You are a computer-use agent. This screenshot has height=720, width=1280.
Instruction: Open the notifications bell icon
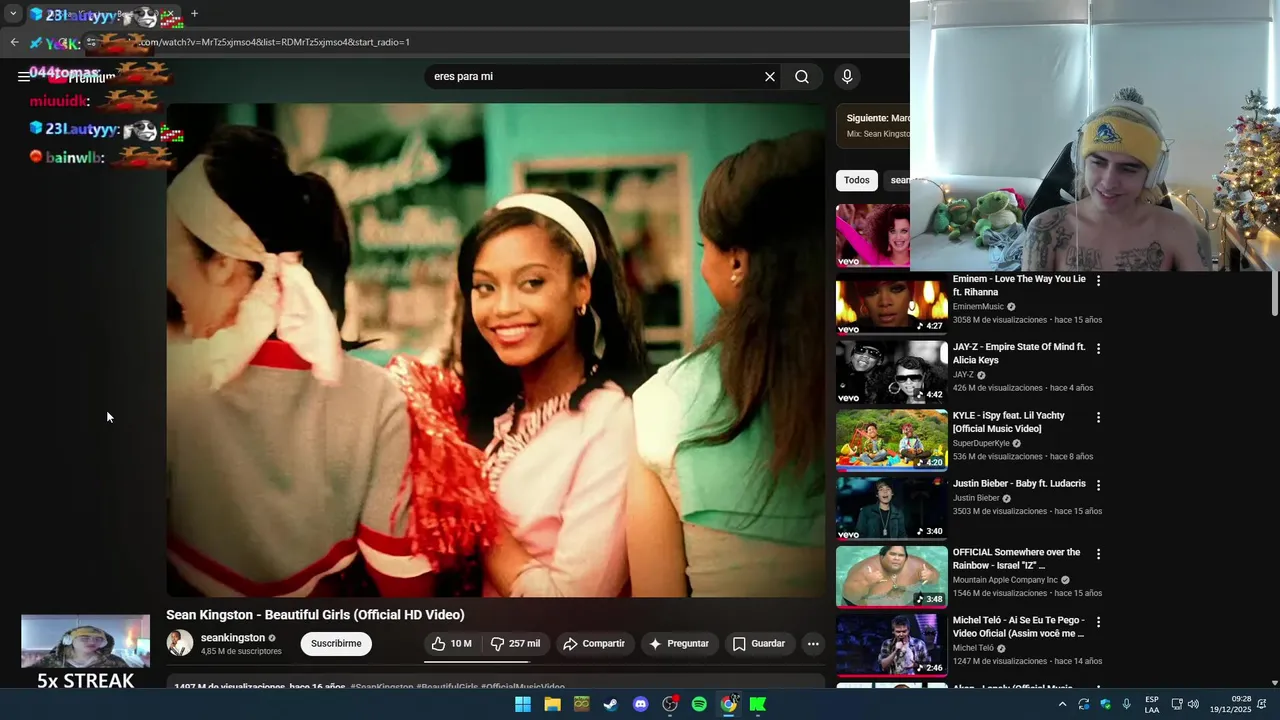pos(1262,704)
